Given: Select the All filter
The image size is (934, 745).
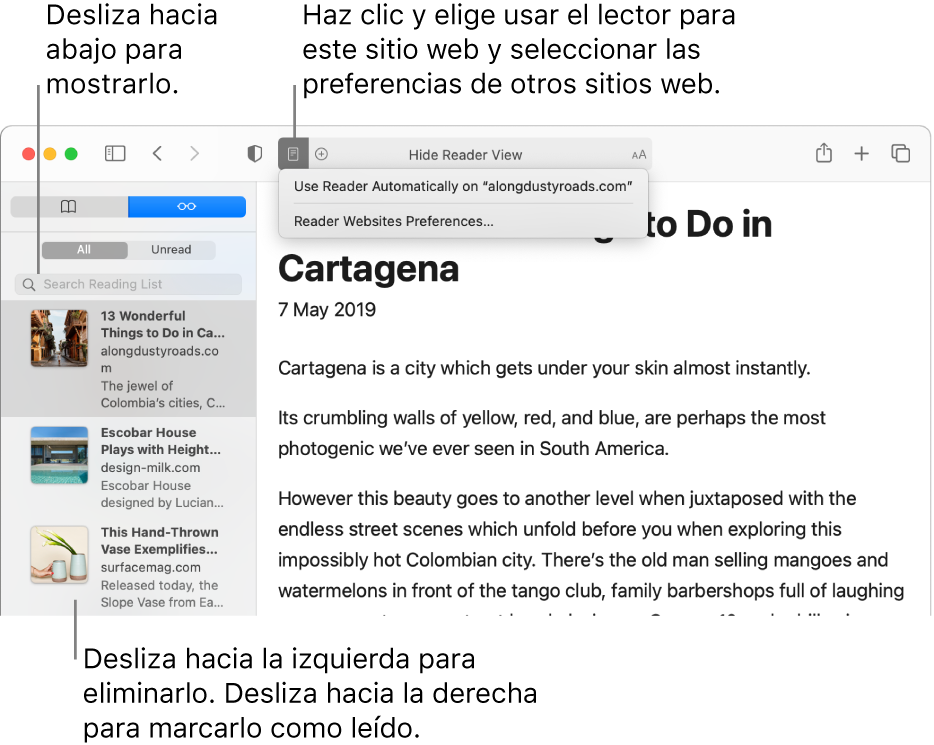Looking at the screenshot, I should pos(84,250).
